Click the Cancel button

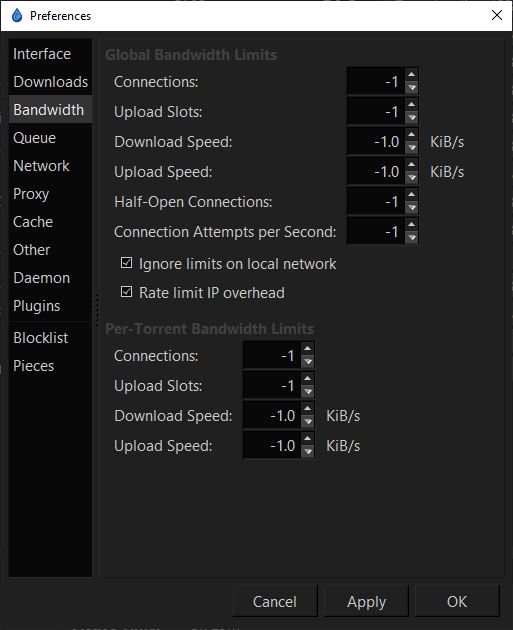[275, 601]
